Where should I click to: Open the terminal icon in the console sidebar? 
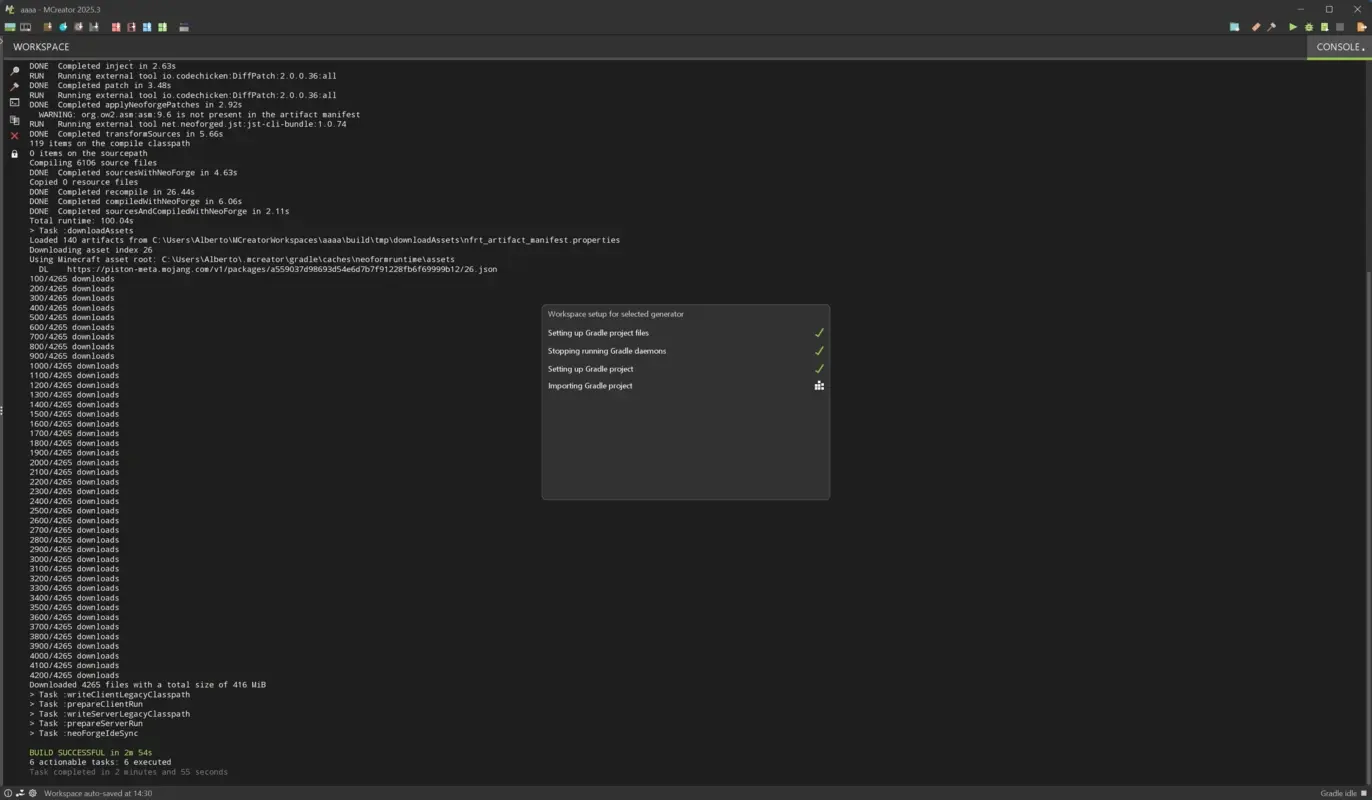point(13,102)
